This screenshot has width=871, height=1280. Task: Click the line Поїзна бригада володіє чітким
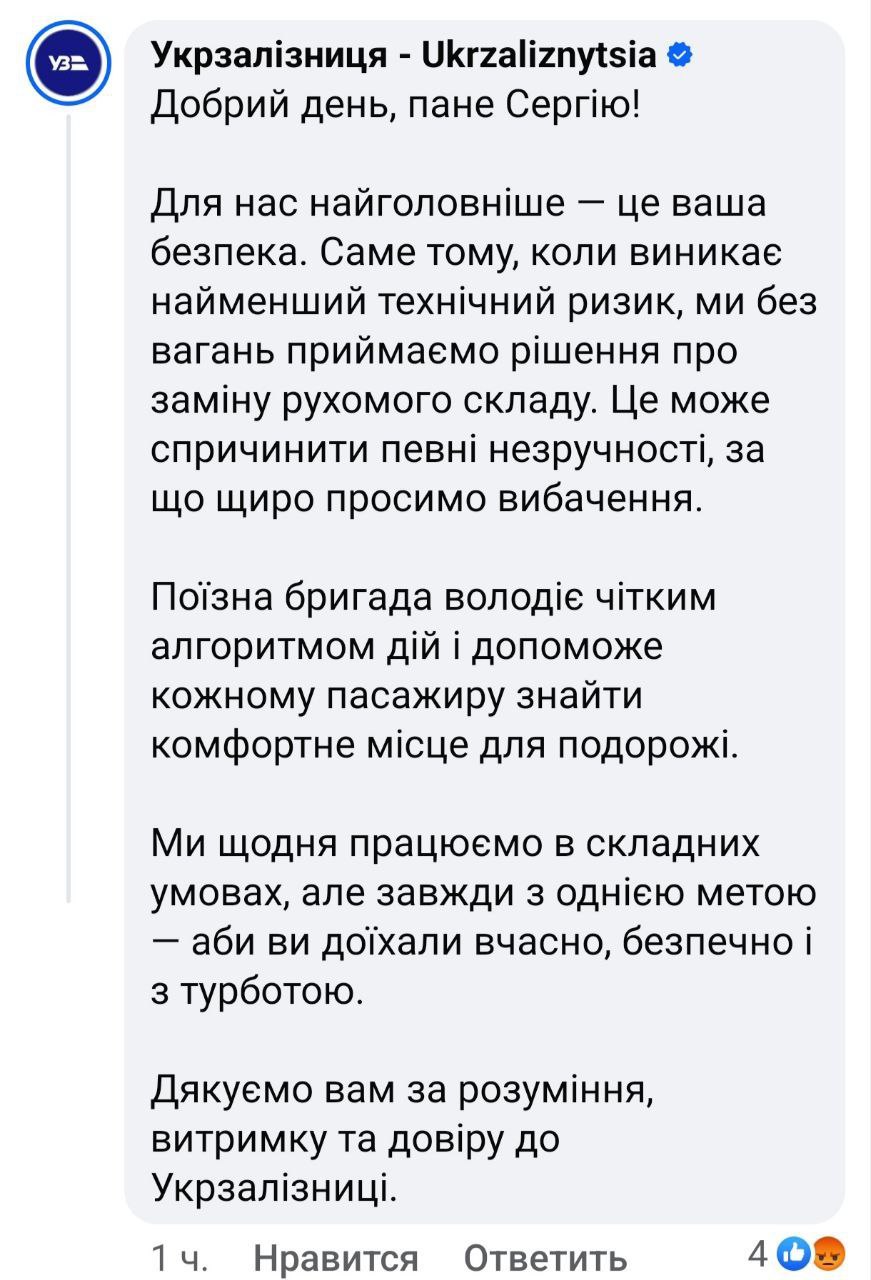[x=433, y=597]
